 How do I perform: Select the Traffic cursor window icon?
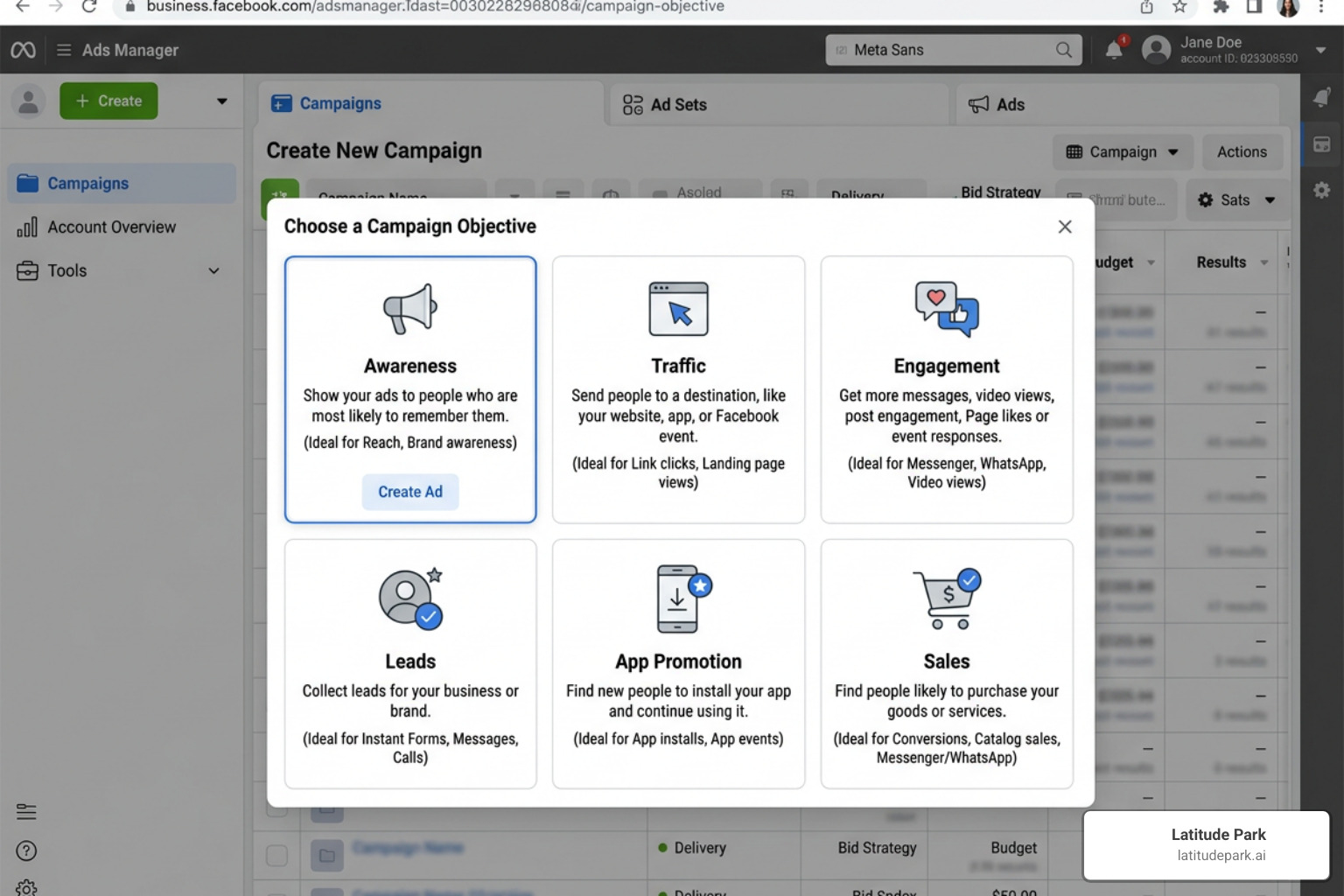click(x=678, y=309)
